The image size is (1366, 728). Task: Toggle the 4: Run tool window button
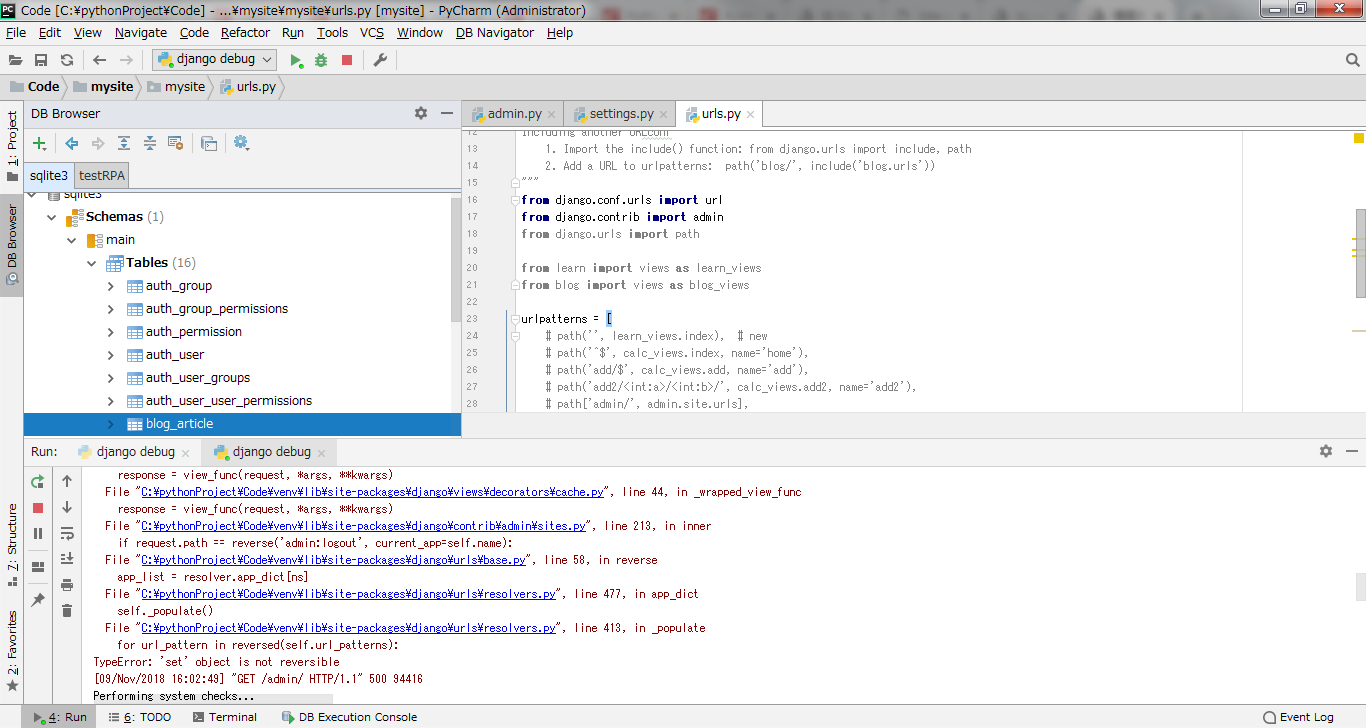(x=60, y=717)
